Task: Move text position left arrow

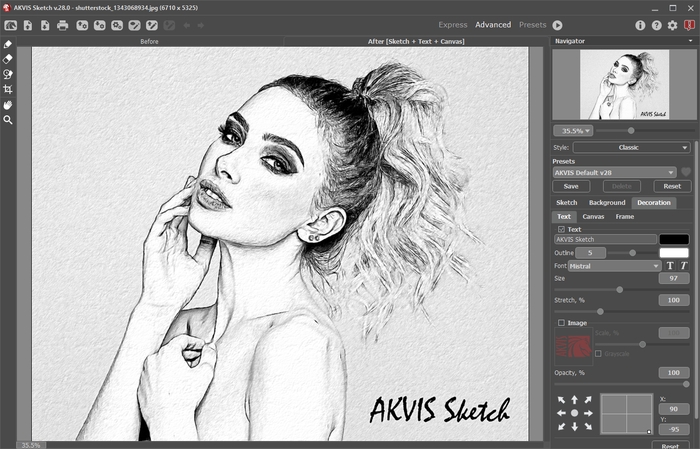Action: tap(561, 413)
